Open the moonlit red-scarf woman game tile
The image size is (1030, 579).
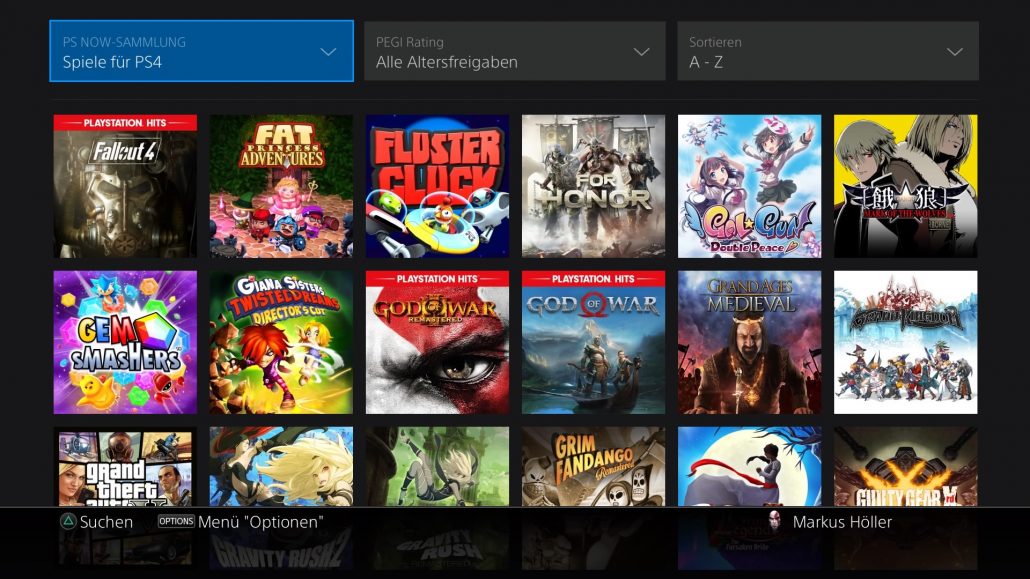750,467
